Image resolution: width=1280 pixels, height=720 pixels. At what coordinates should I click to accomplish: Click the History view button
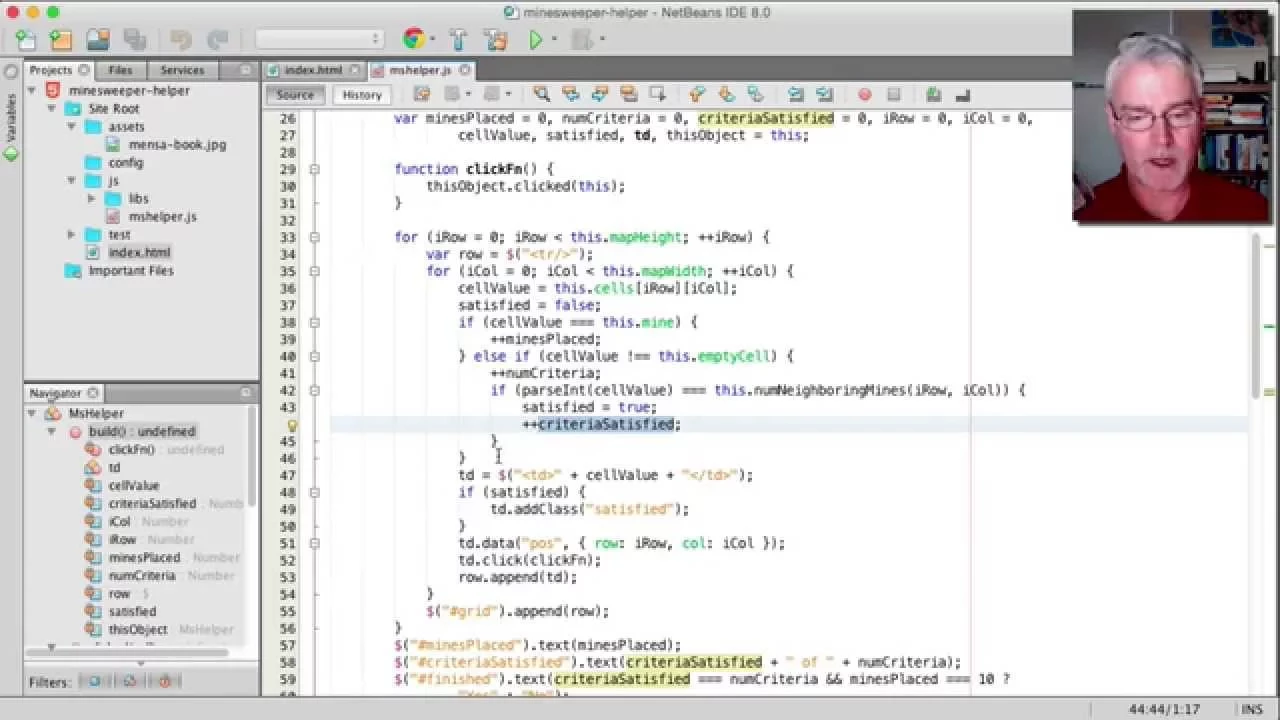click(362, 95)
